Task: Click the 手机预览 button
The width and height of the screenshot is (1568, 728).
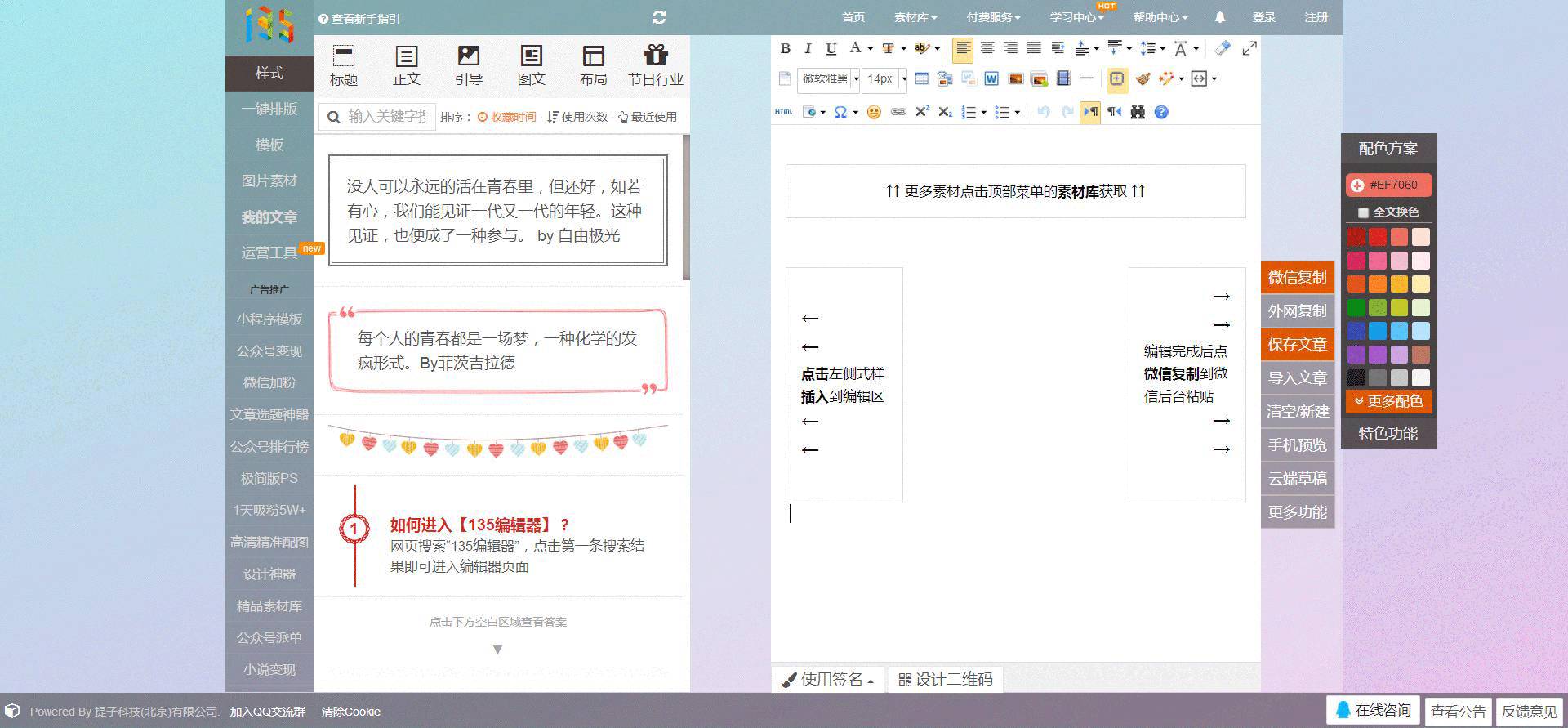Action: tap(1298, 445)
